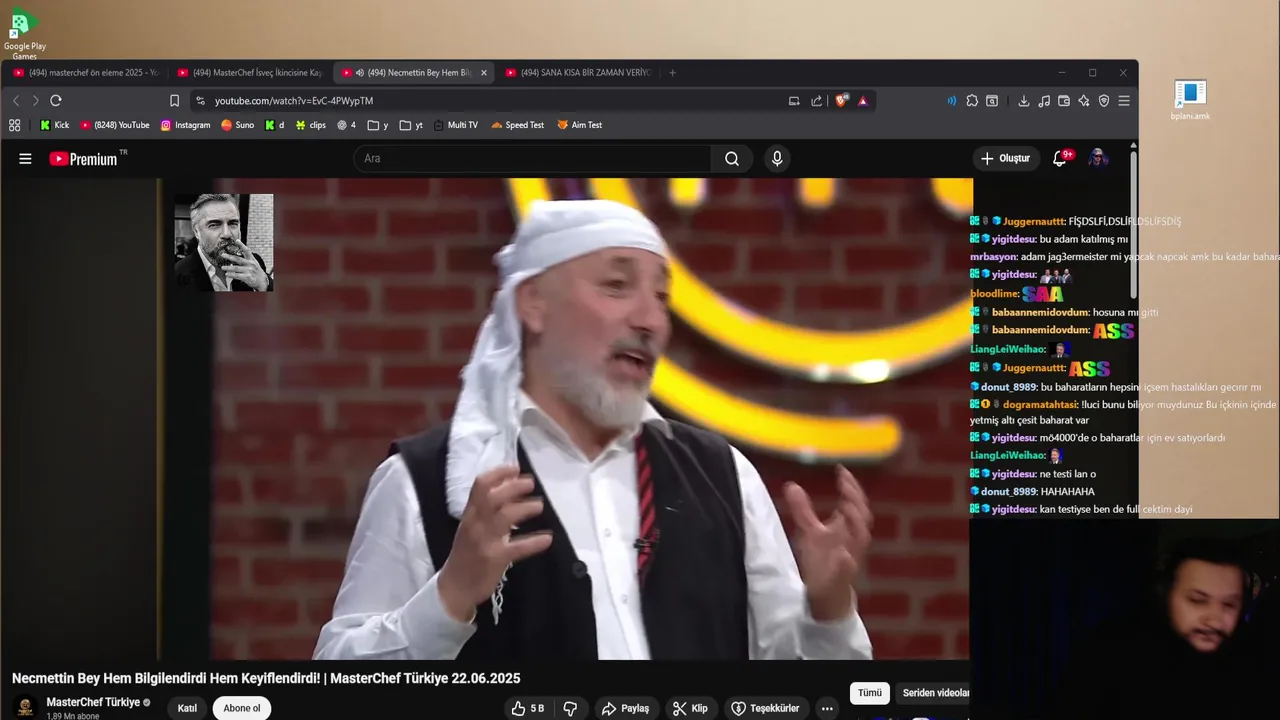The width and height of the screenshot is (1280, 720).
Task: Open the (8248) YouTube bookmark
Action: 115,125
